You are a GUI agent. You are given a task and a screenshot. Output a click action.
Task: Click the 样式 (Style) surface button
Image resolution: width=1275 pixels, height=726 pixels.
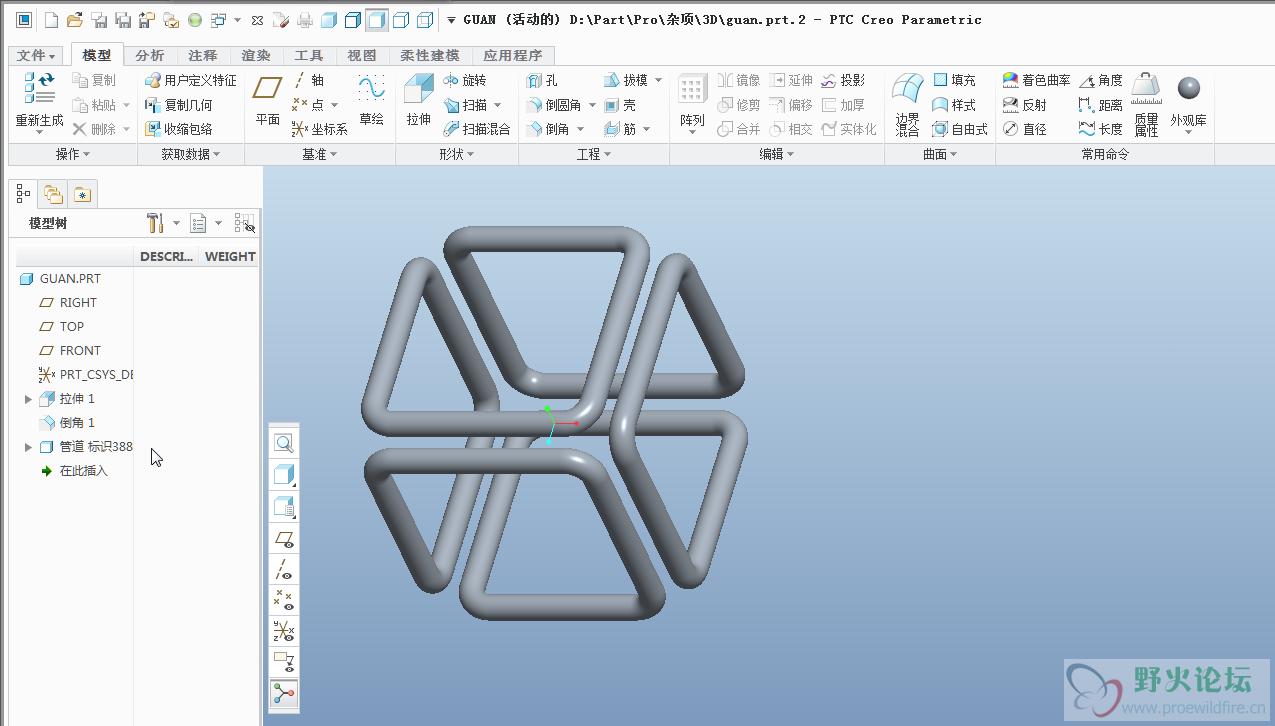[x=954, y=105]
